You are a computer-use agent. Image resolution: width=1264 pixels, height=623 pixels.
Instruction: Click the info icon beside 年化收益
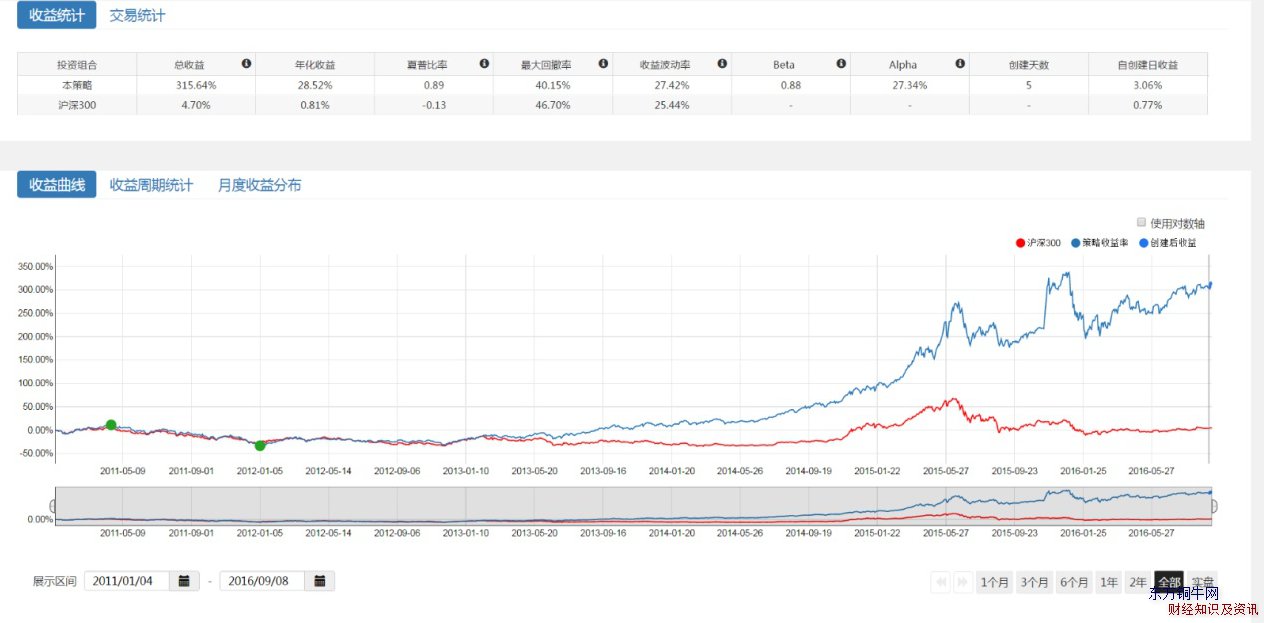point(365,64)
